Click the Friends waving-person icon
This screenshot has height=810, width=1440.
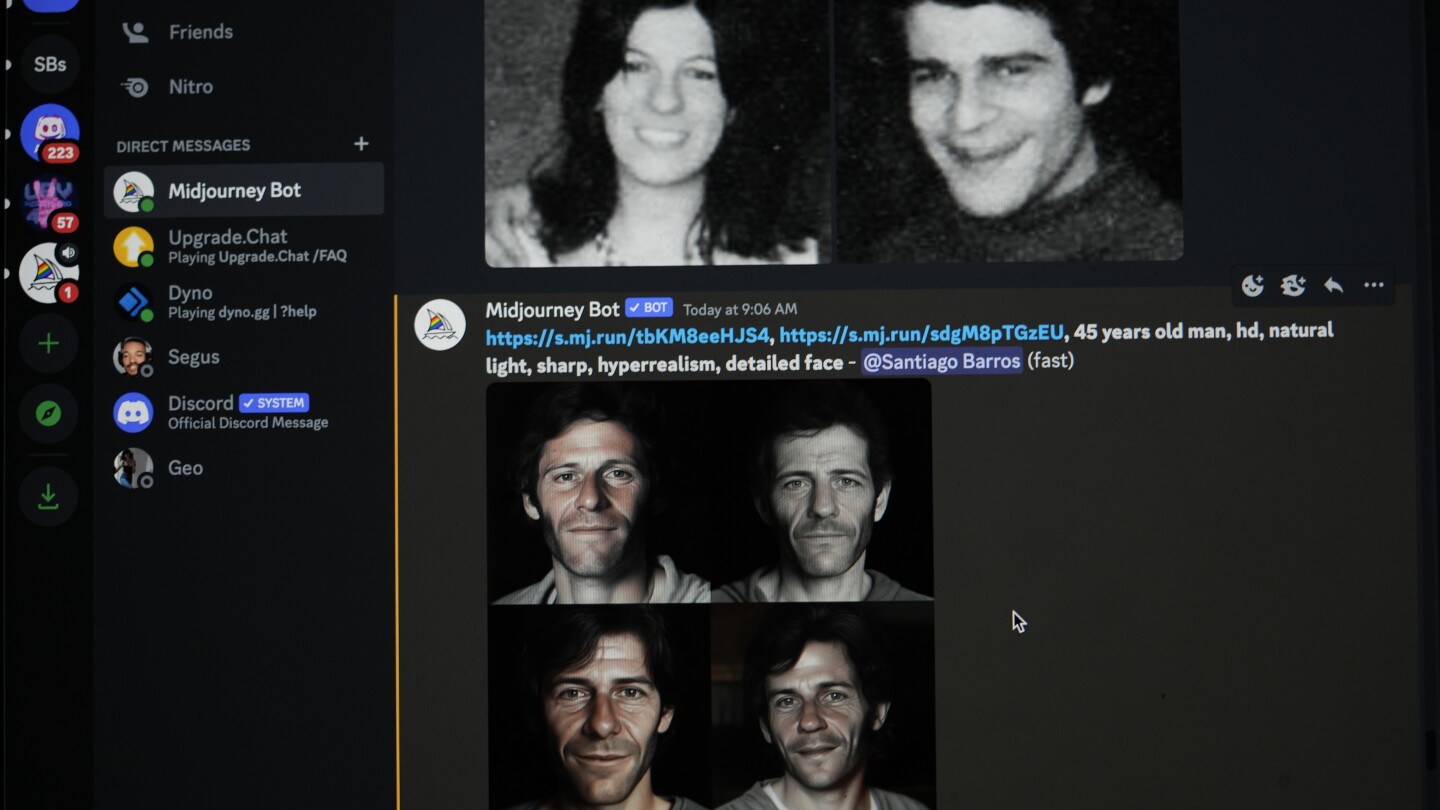pyautogui.click(x=135, y=32)
